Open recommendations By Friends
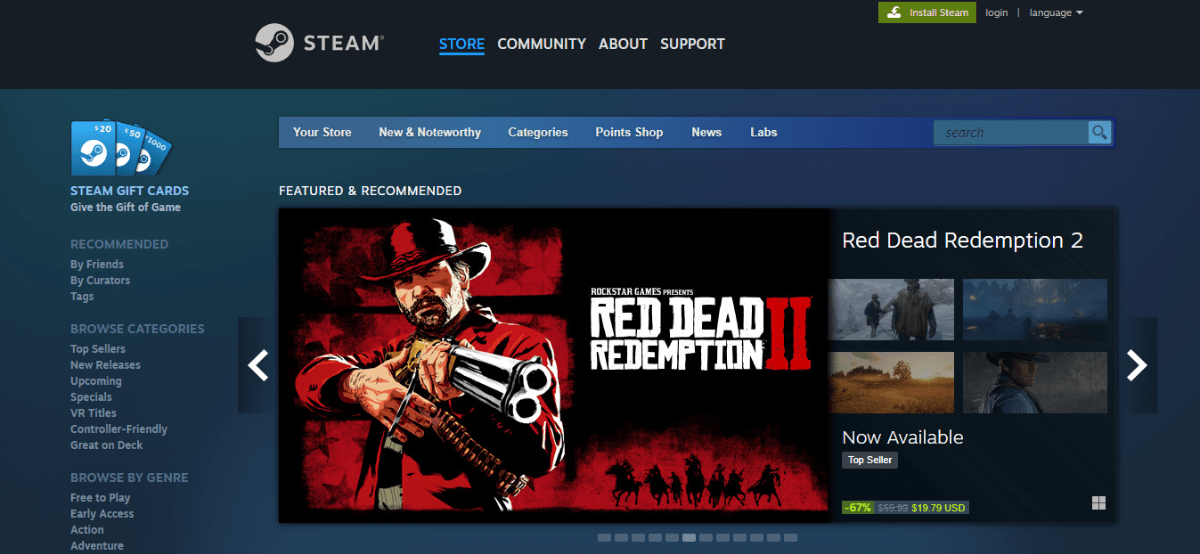Screen dimensions: 1200x554 coord(97,265)
